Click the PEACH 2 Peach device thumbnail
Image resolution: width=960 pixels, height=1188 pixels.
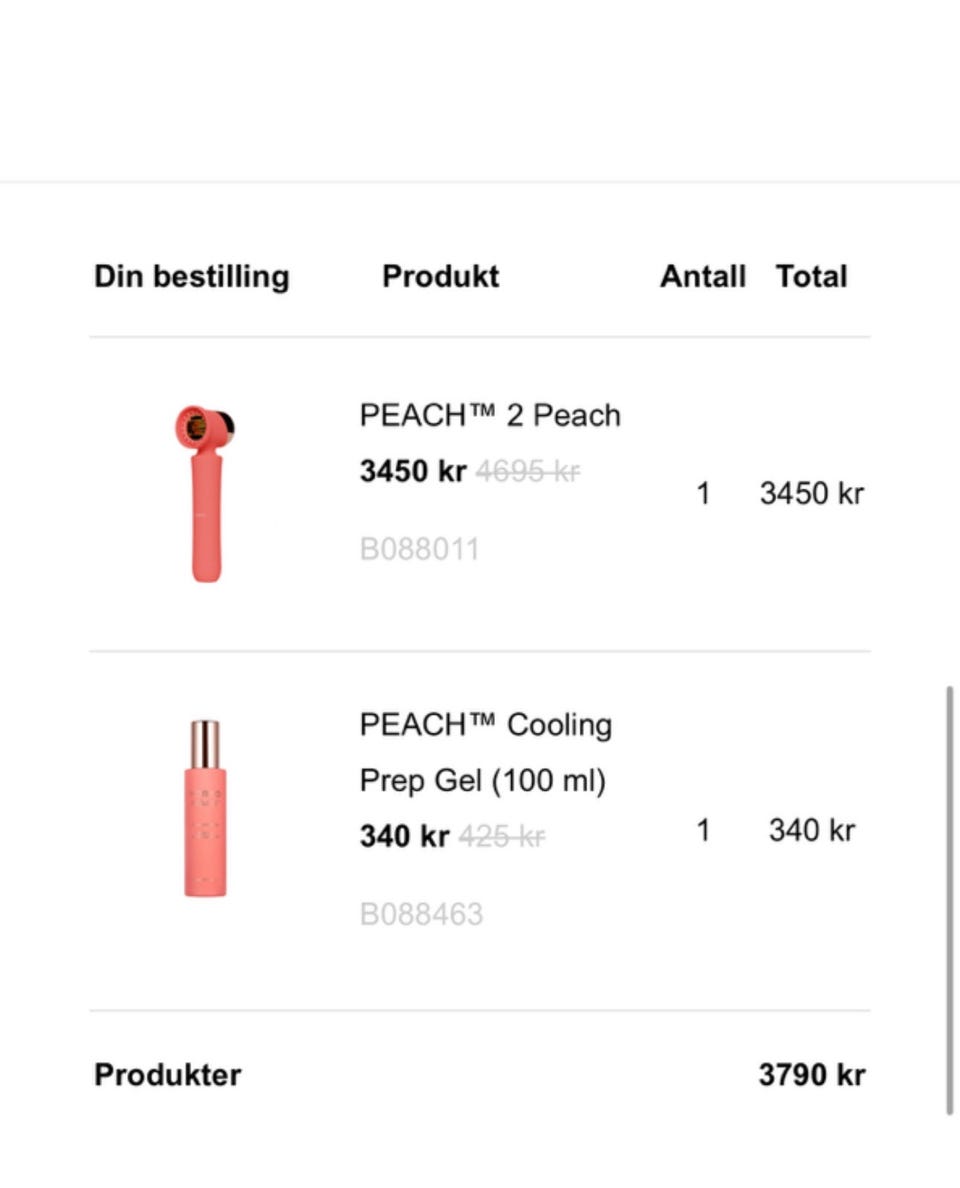coord(204,493)
